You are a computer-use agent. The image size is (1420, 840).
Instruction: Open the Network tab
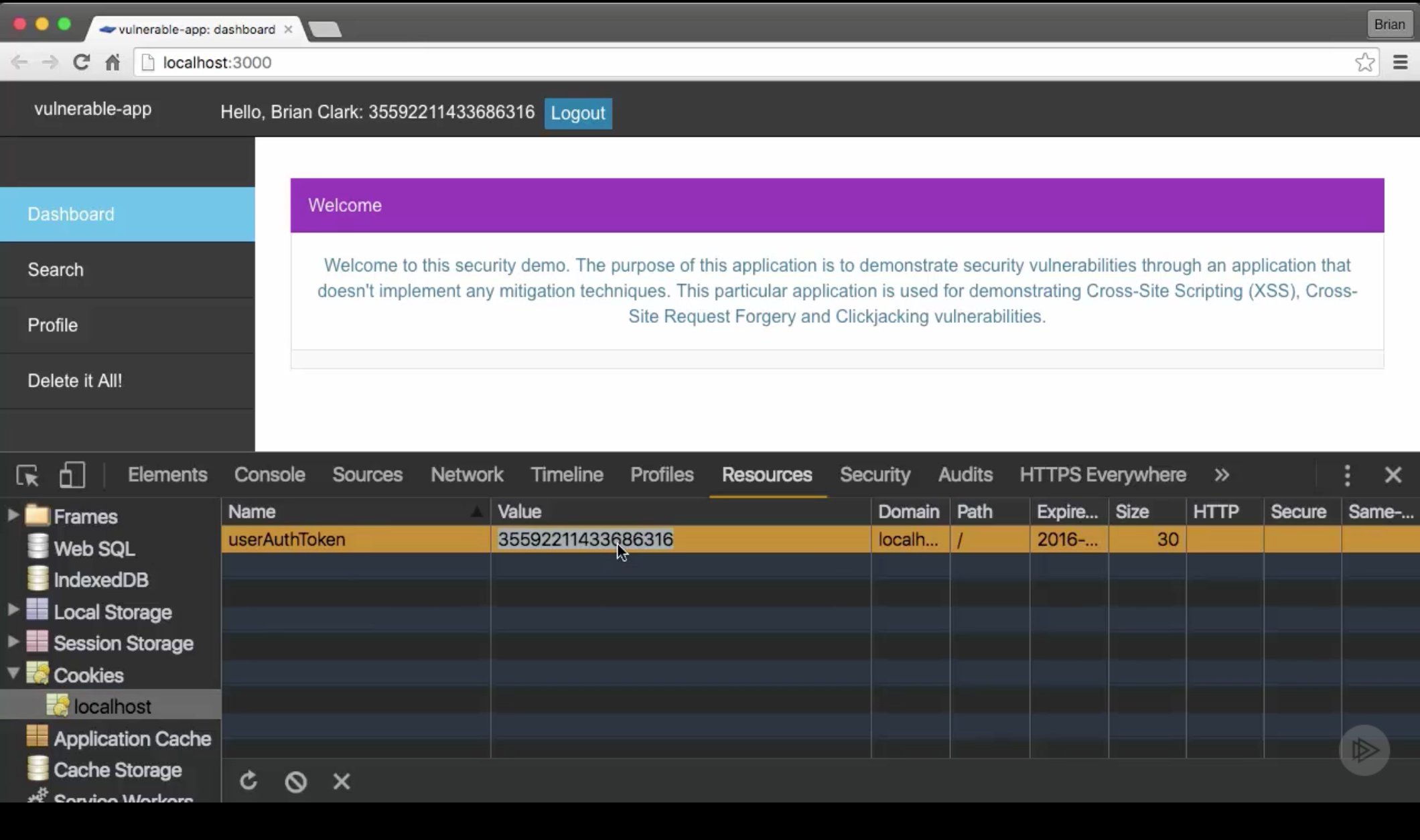click(467, 475)
